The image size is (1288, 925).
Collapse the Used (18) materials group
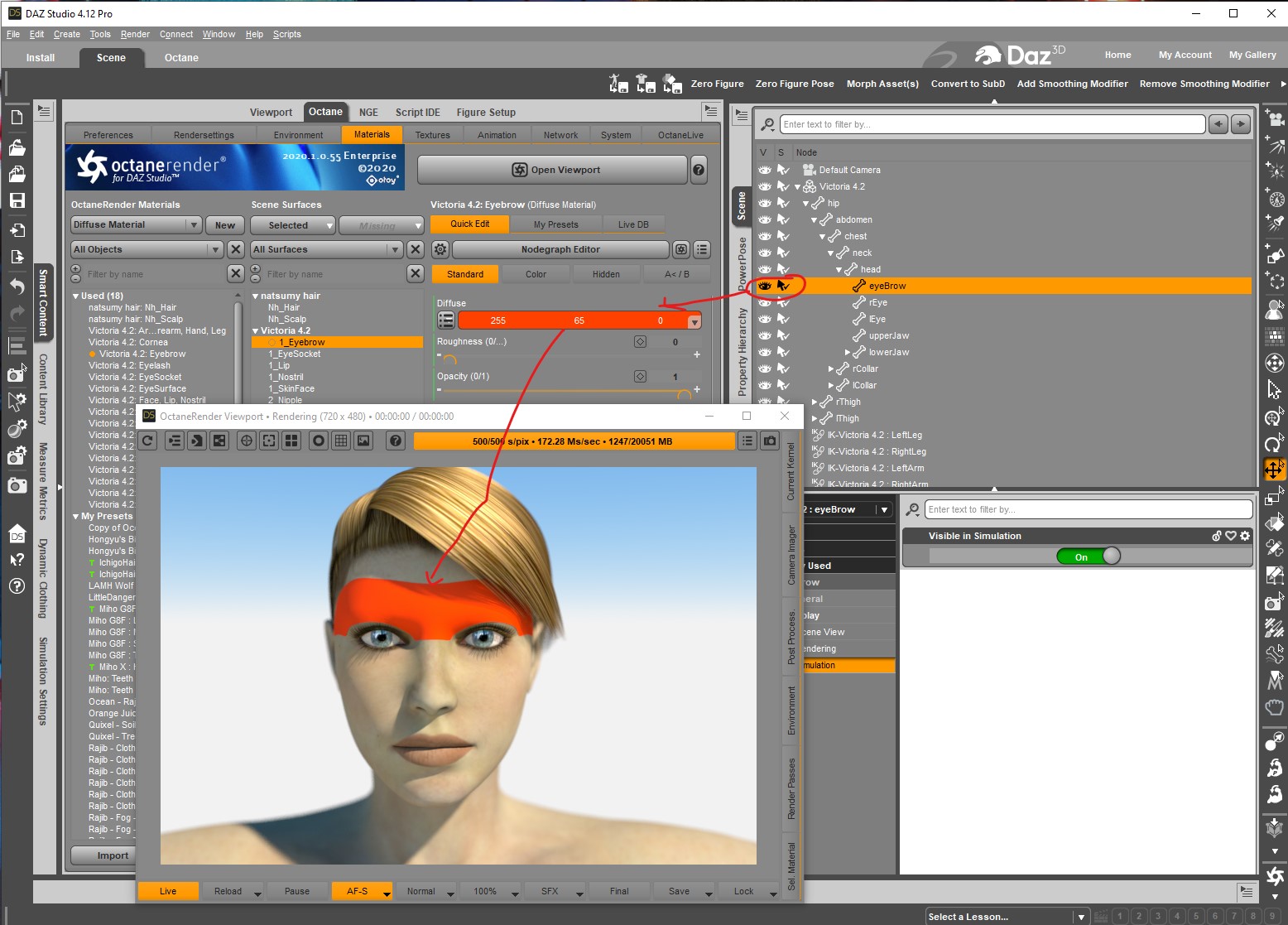76,296
